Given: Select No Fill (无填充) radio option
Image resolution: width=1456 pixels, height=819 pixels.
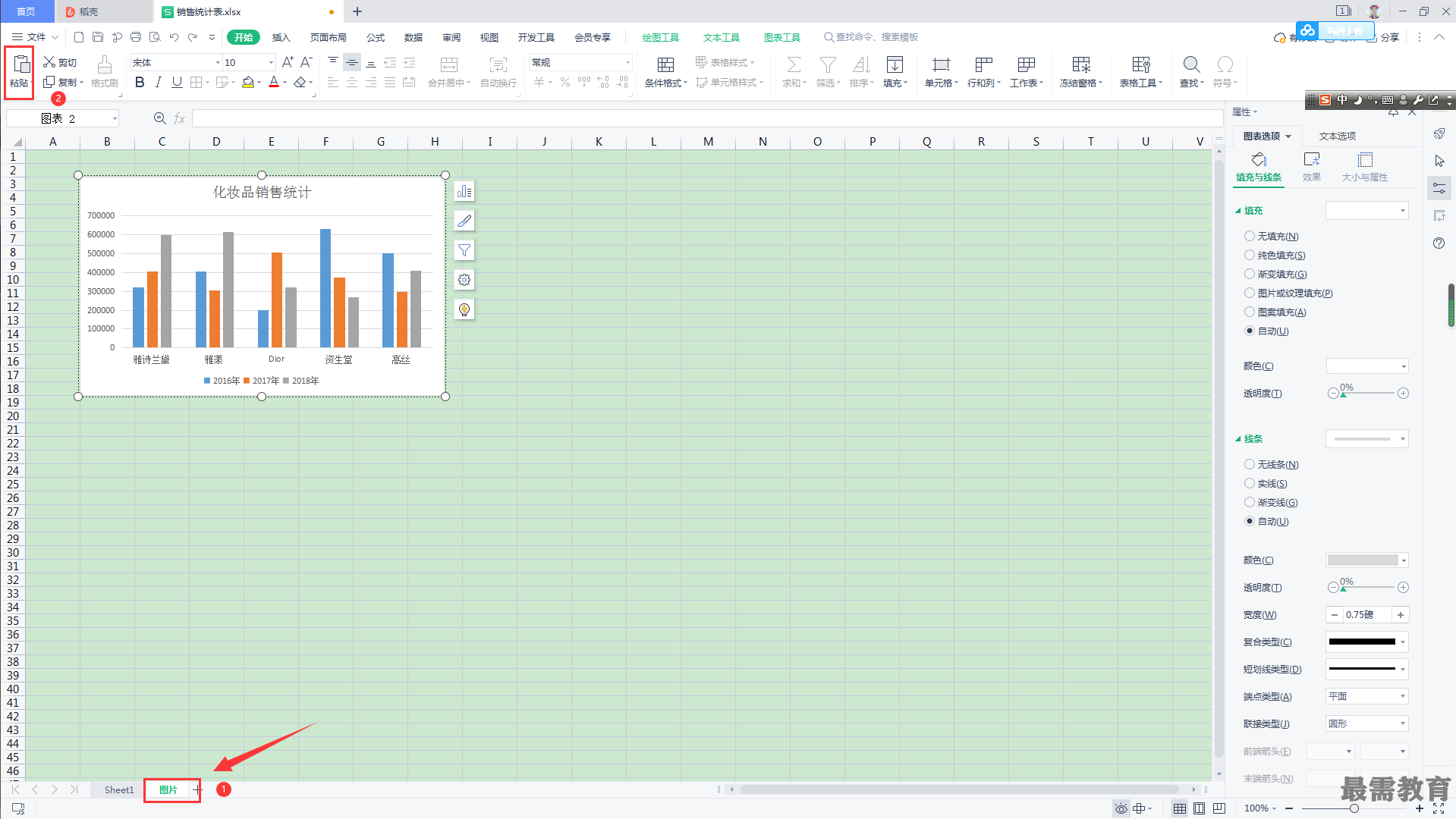Looking at the screenshot, I should click(1249, 237).
